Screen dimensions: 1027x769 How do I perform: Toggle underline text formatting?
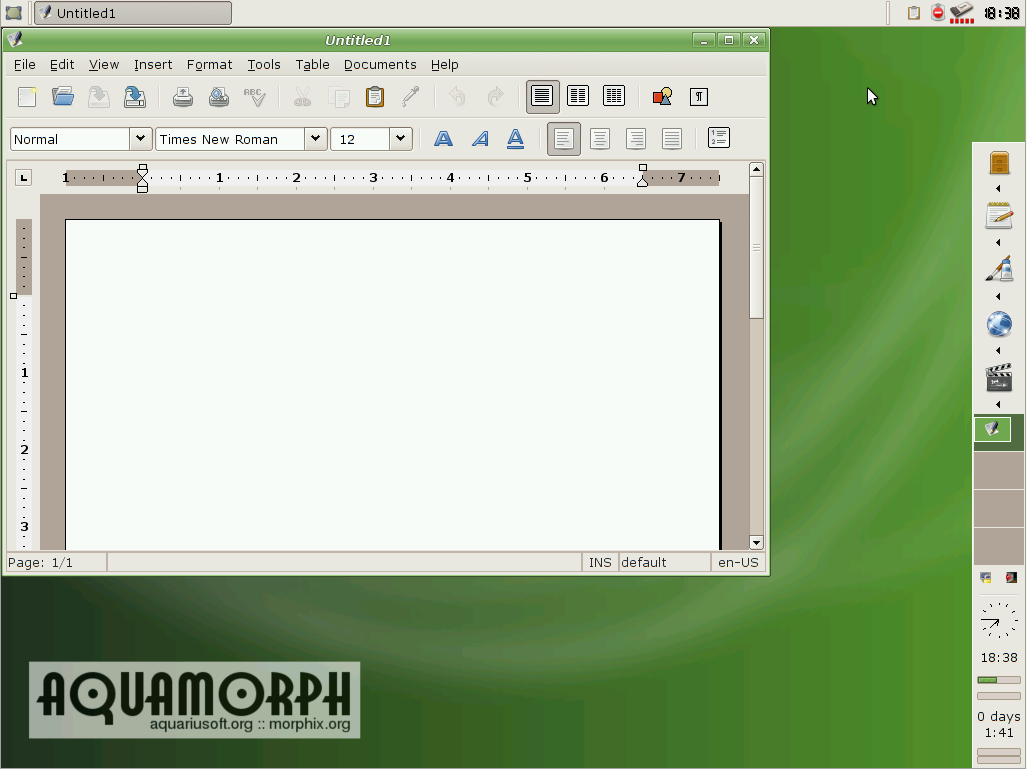click(x=515, y=139)
